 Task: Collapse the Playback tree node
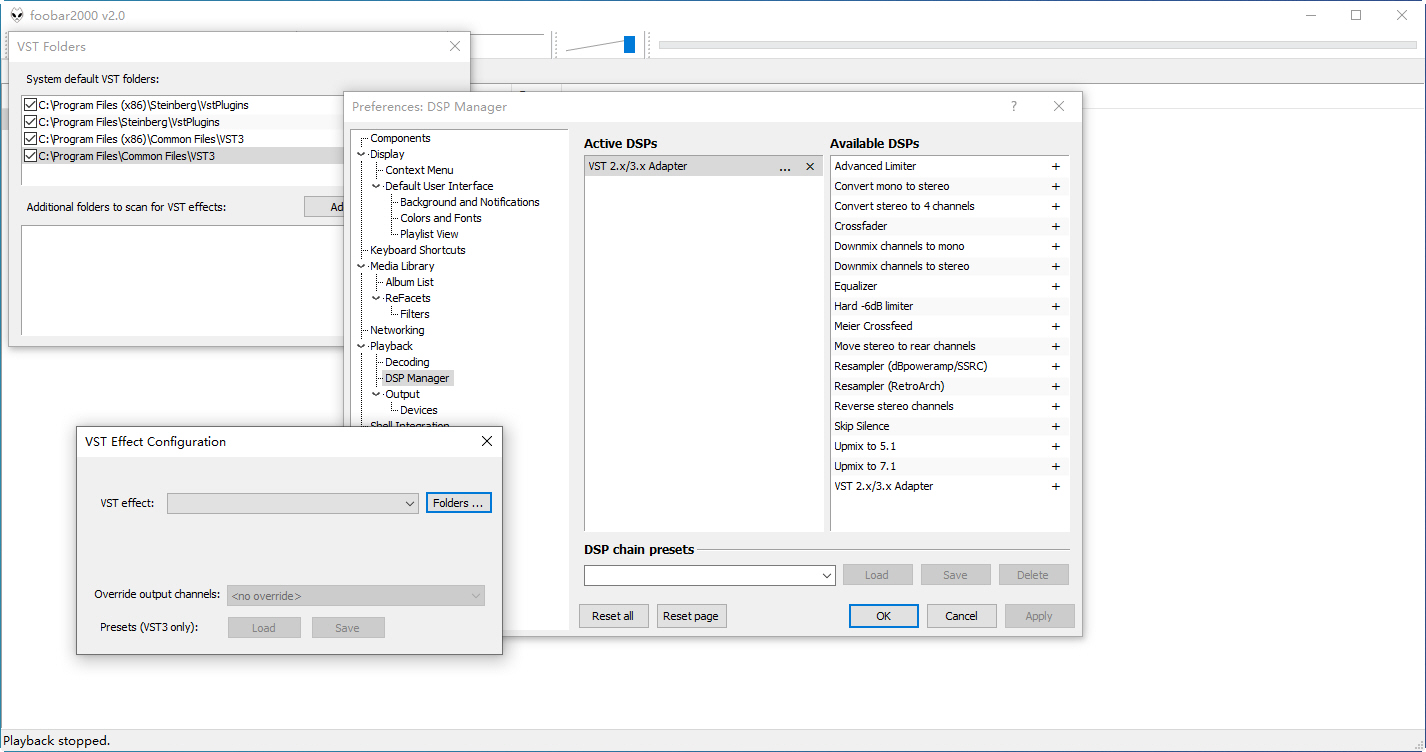[362, 346]
